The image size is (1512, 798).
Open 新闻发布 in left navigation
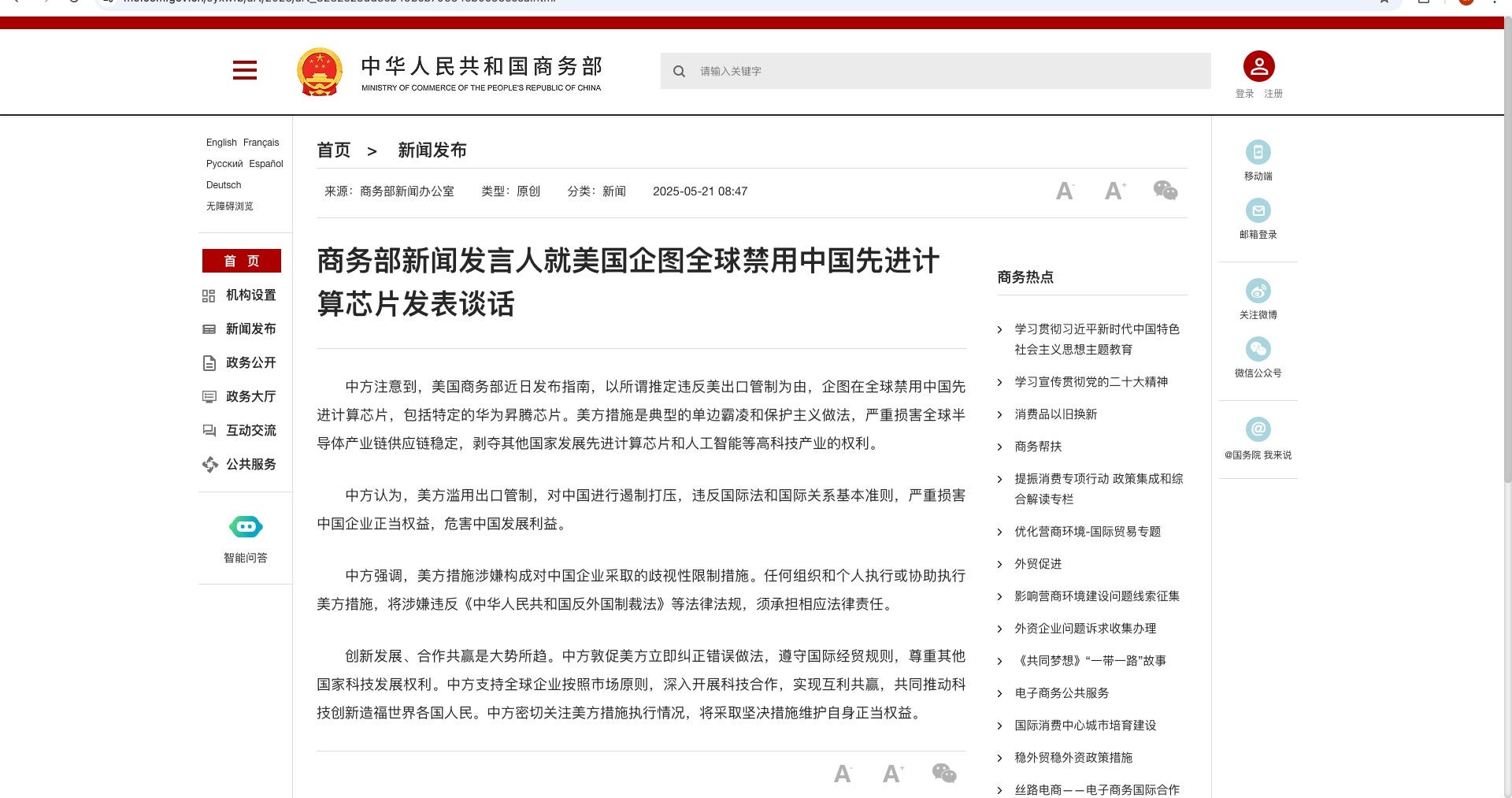[x=251, y=329]
